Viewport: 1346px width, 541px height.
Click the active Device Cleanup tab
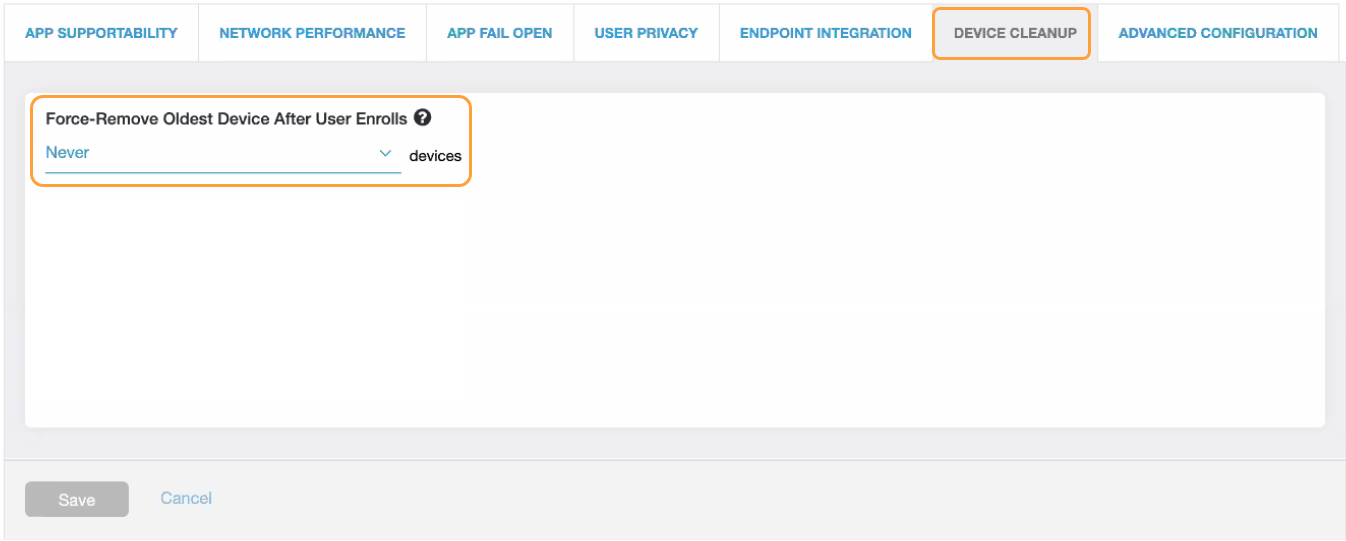1014,33
